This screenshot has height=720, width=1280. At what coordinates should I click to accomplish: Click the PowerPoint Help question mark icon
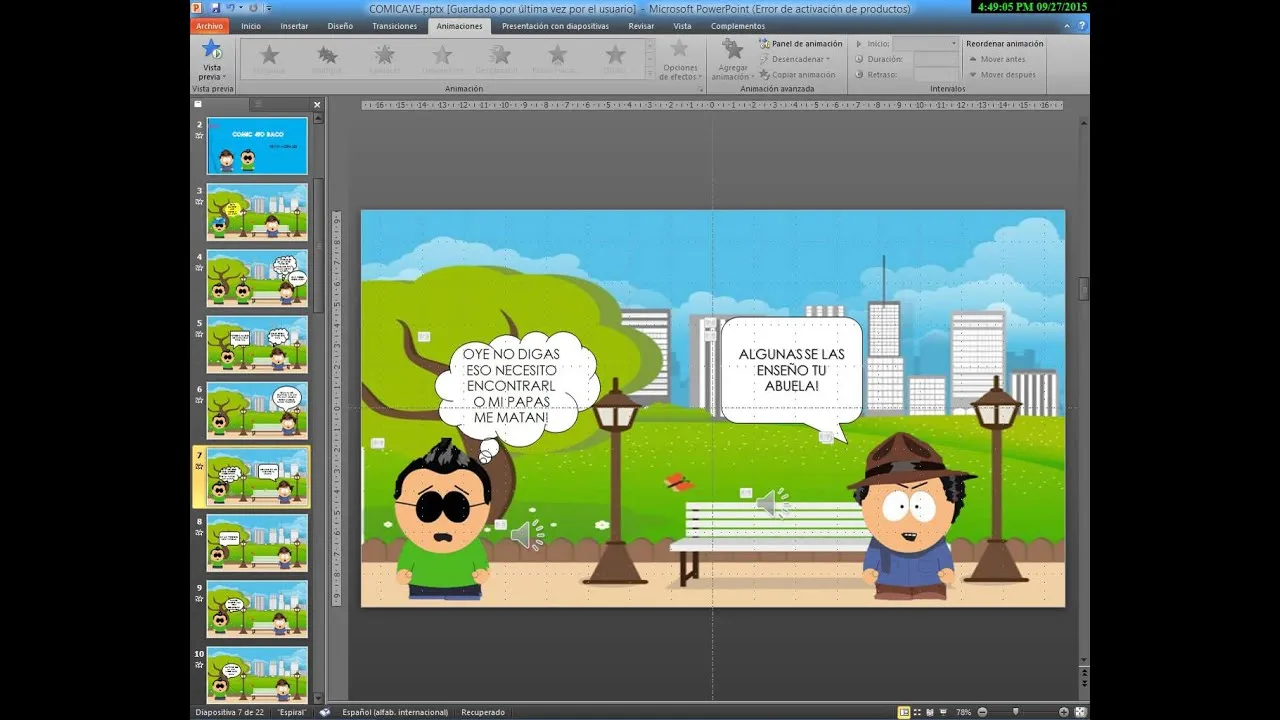pos(1082,26)
